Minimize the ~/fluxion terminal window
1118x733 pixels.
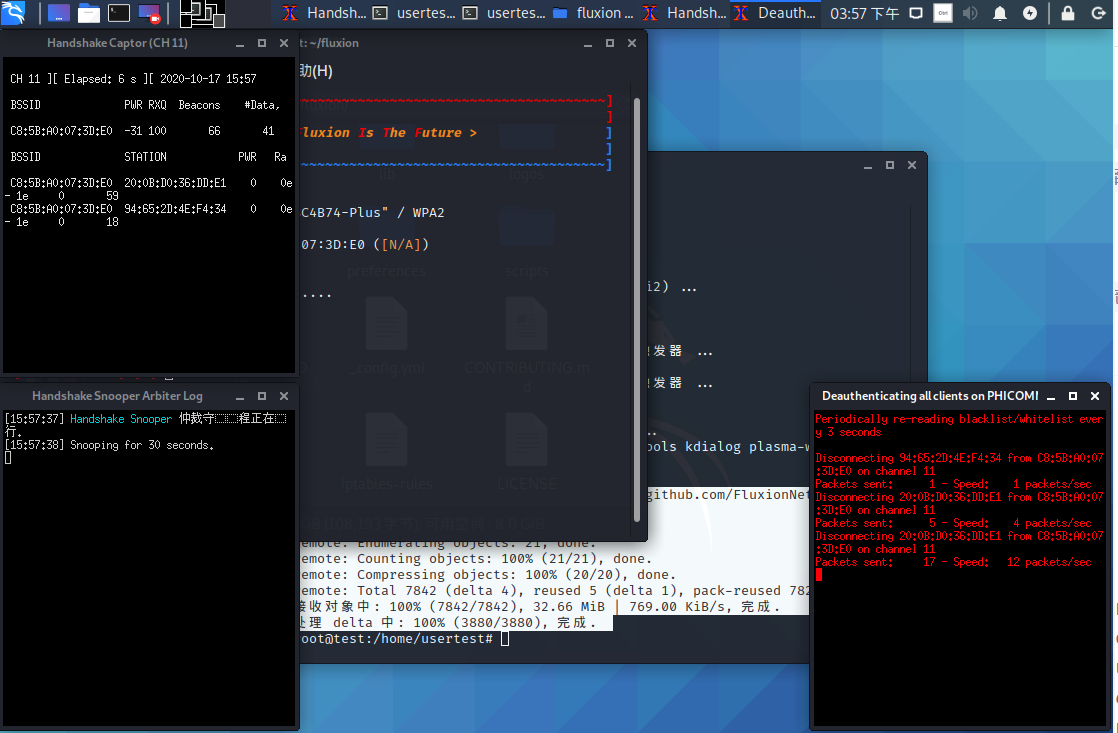(x=588, y=43)
